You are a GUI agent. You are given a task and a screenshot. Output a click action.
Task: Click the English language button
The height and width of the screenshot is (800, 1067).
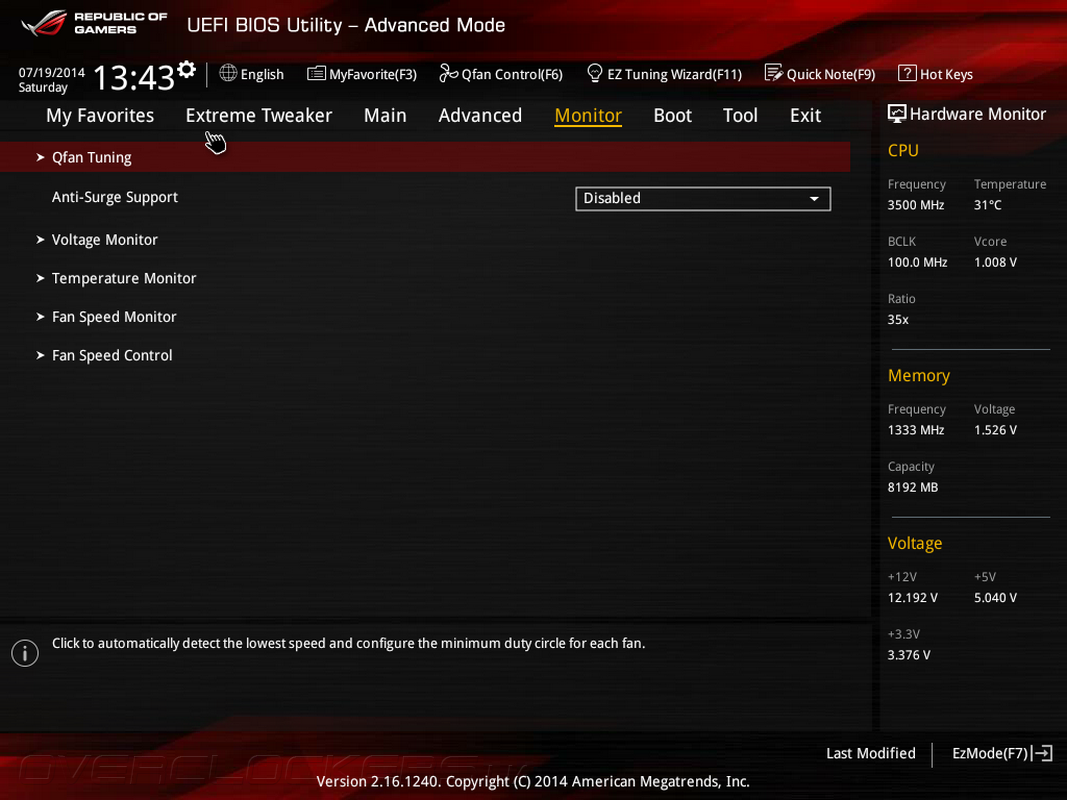coord(252,73)
